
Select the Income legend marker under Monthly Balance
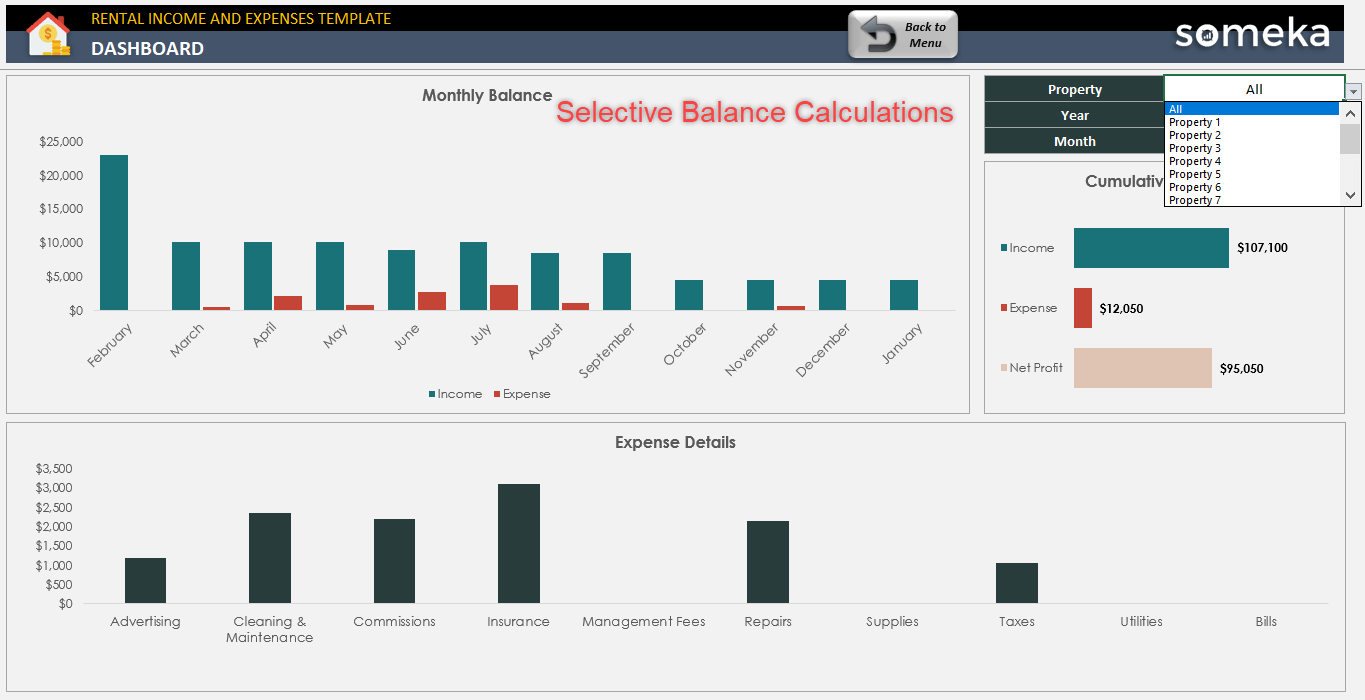434,394
